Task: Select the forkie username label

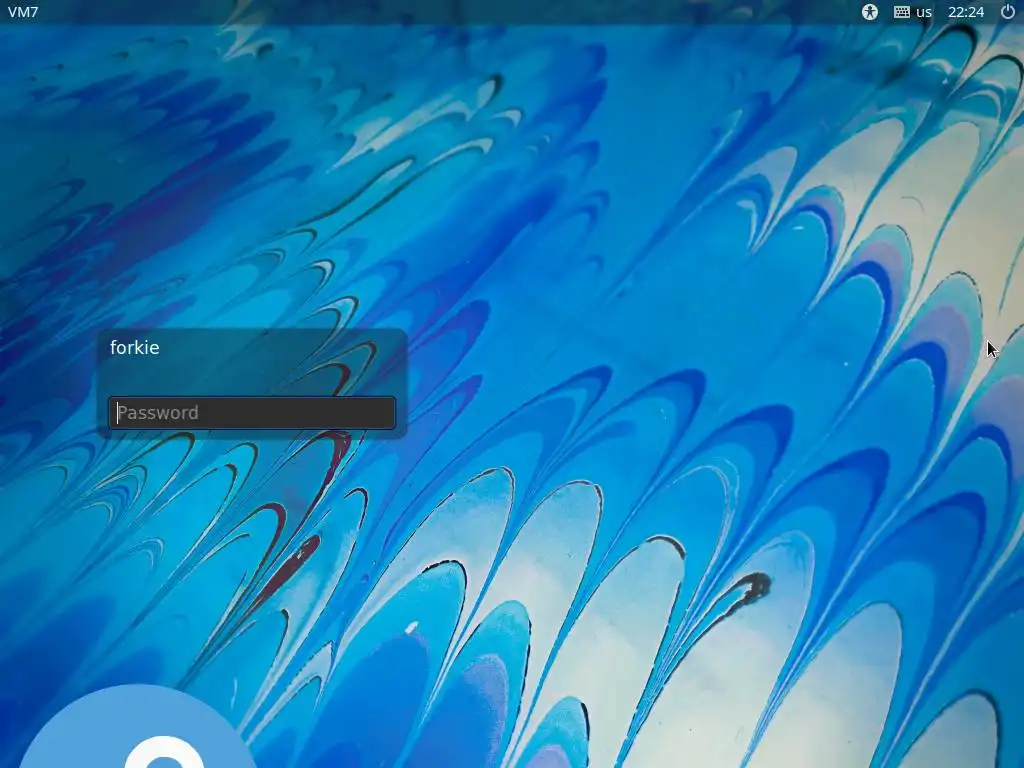Action: click(135, 347)
